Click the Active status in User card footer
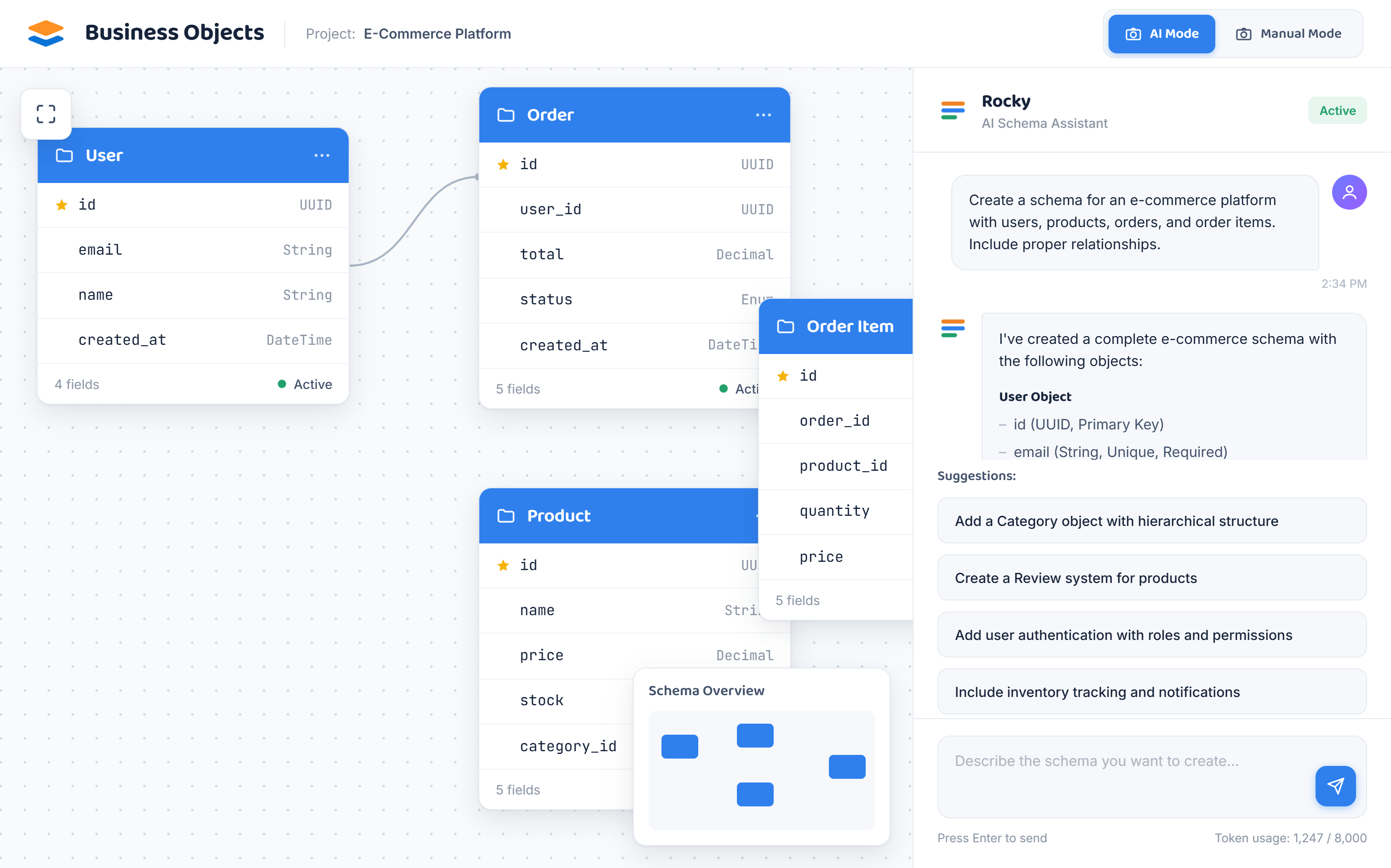The height and width of the screenshot is (868, 1391). pyautogui.click(x=305, y=384)
